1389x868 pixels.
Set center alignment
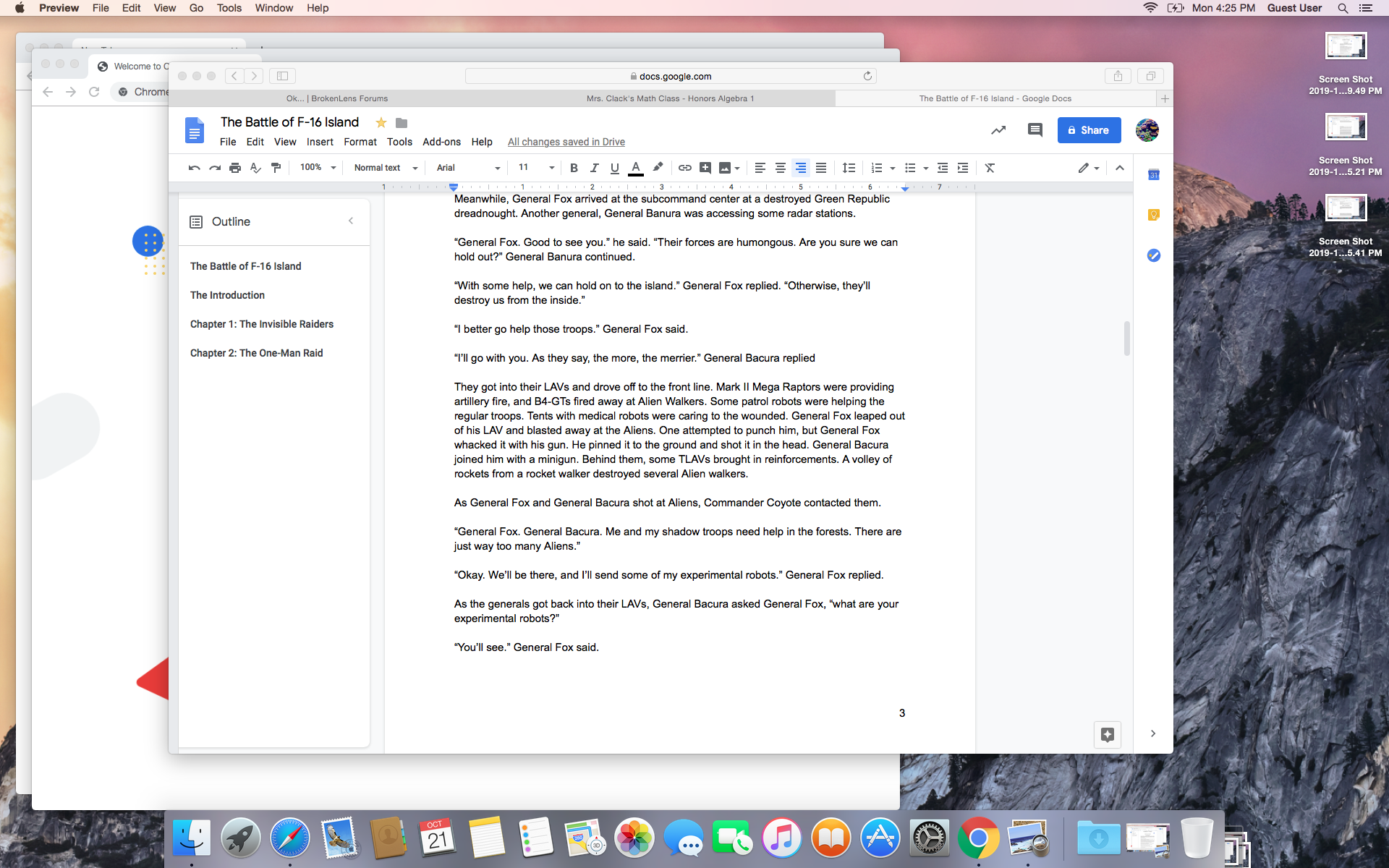(780, 168)
